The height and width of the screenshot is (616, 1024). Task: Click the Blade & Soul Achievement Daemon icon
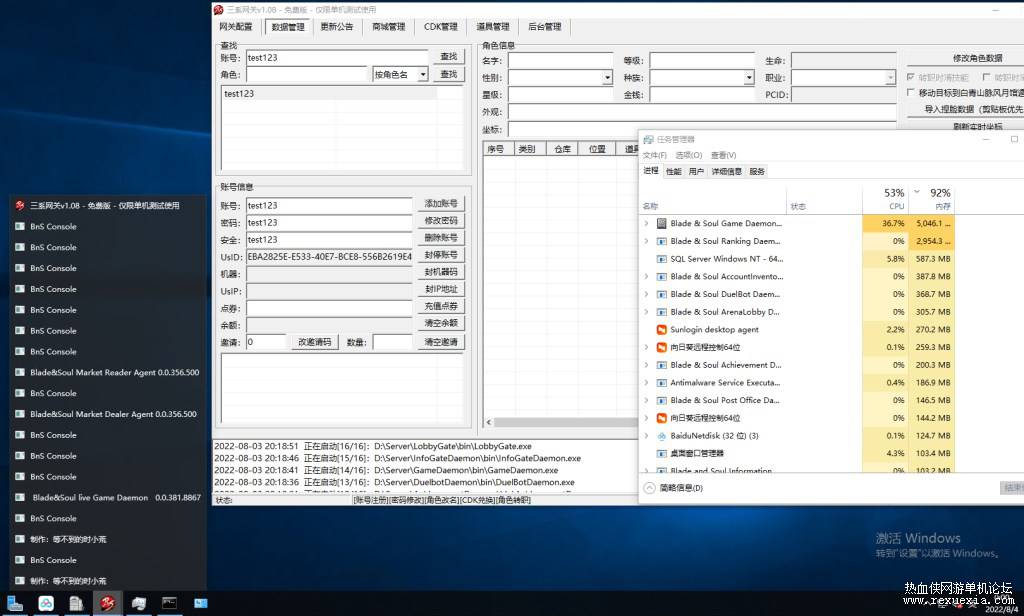(661, 365)
